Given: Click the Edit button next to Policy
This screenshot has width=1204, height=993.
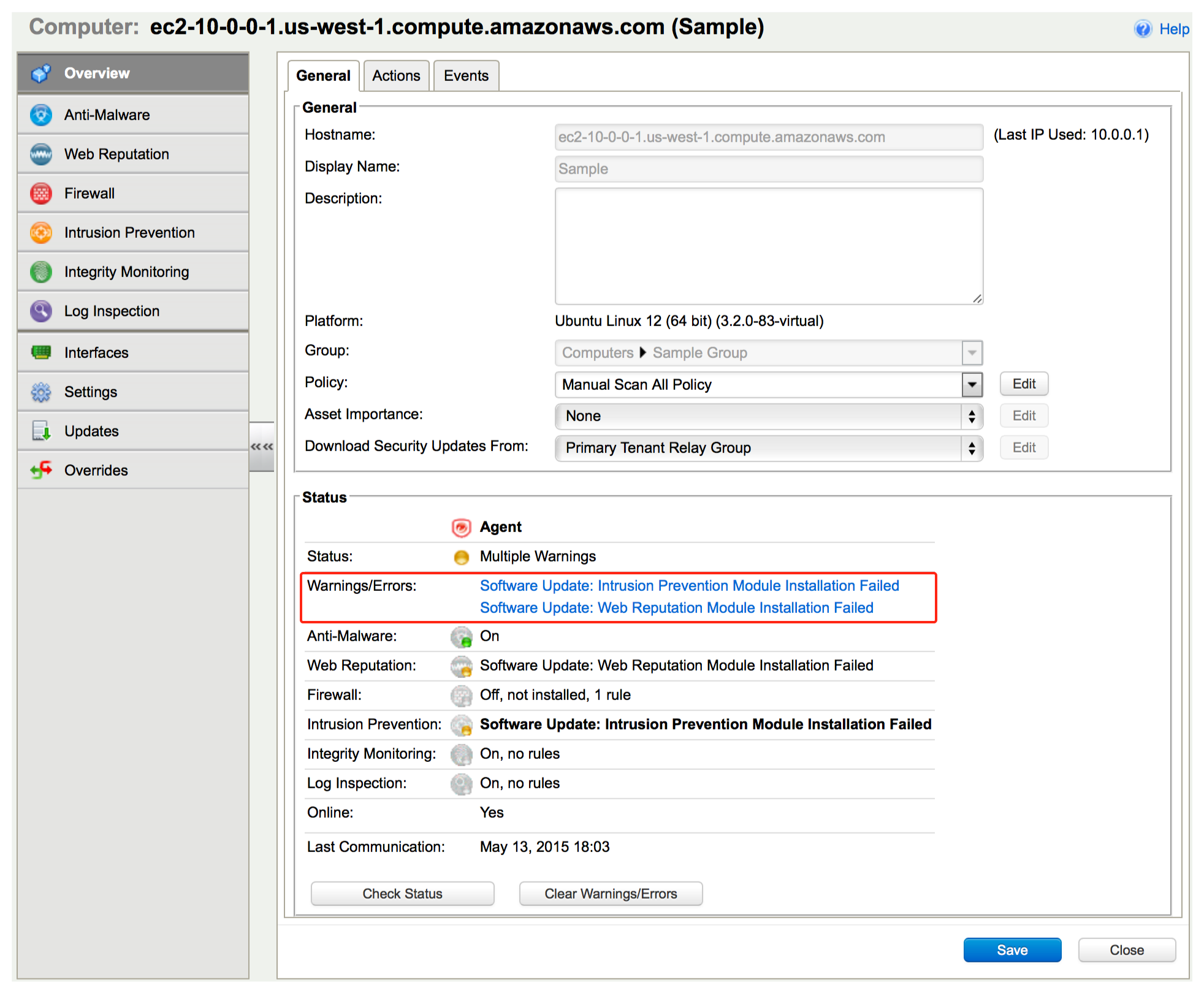Looking at the screenshot, I should [1024, 384].
